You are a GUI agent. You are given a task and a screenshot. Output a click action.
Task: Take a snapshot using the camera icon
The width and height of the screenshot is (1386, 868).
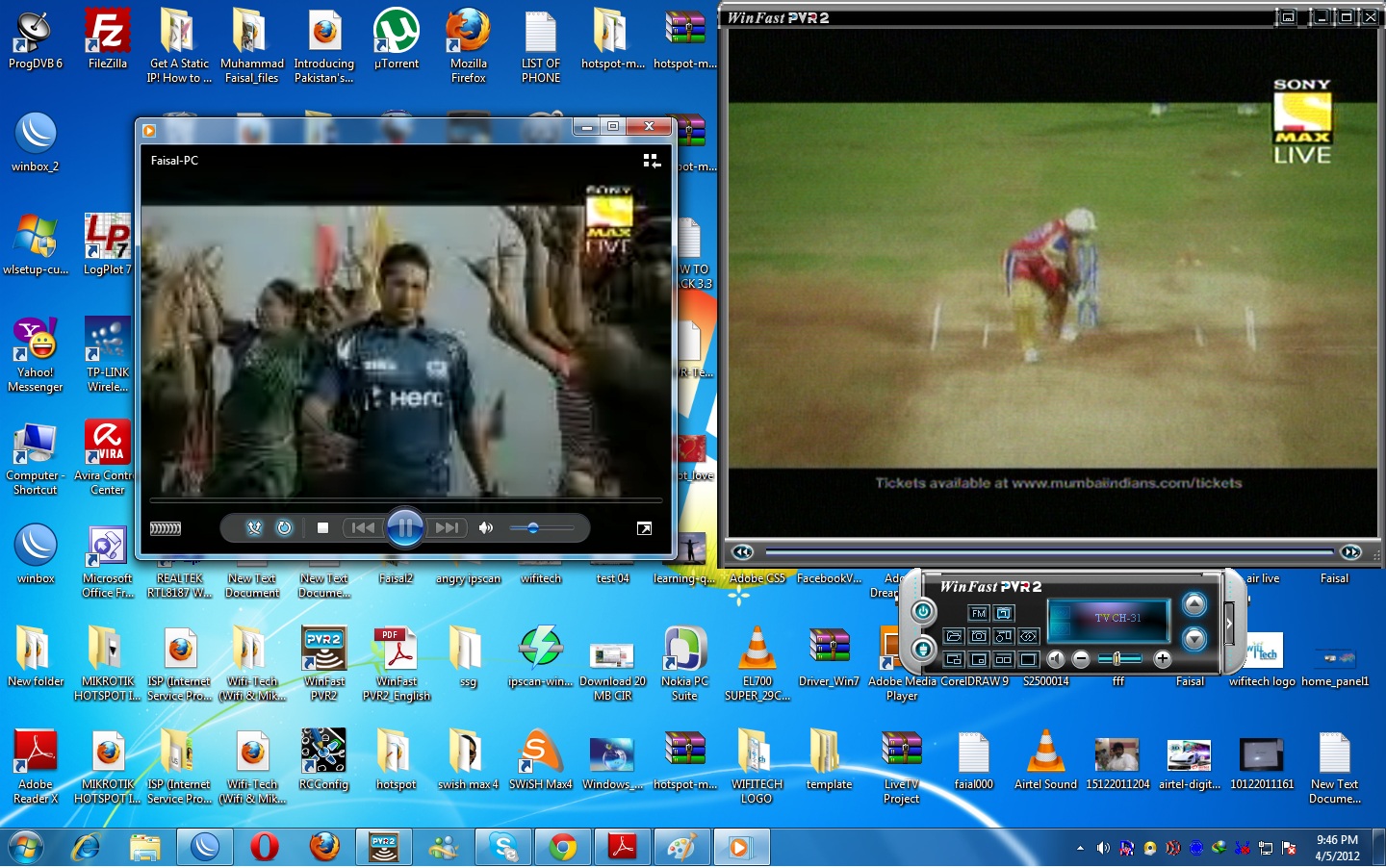[x=979, y=637]
